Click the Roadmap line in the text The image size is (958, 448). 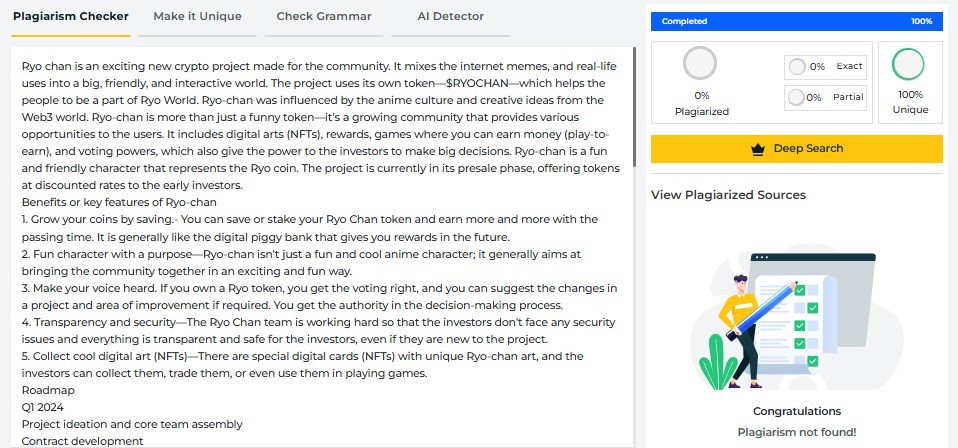click(x=48, y=391)
